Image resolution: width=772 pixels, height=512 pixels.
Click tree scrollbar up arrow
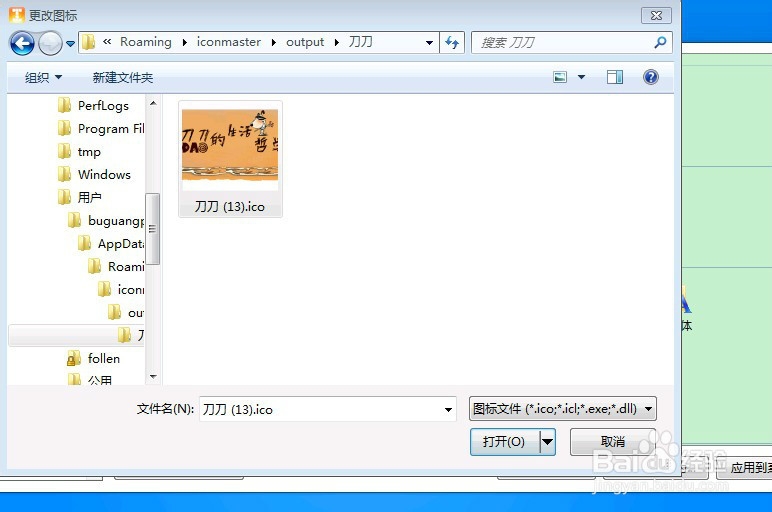click(x=153, y=103)
